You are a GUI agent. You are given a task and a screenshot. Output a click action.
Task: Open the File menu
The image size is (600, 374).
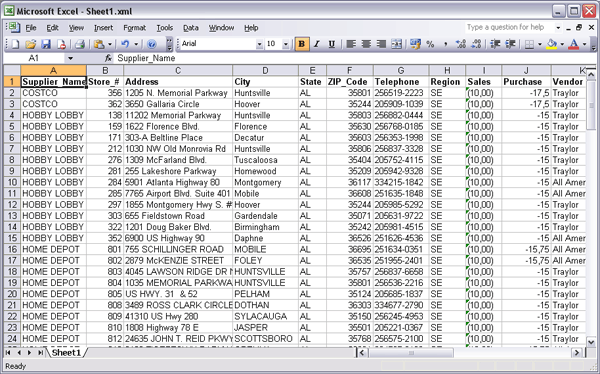31,28
